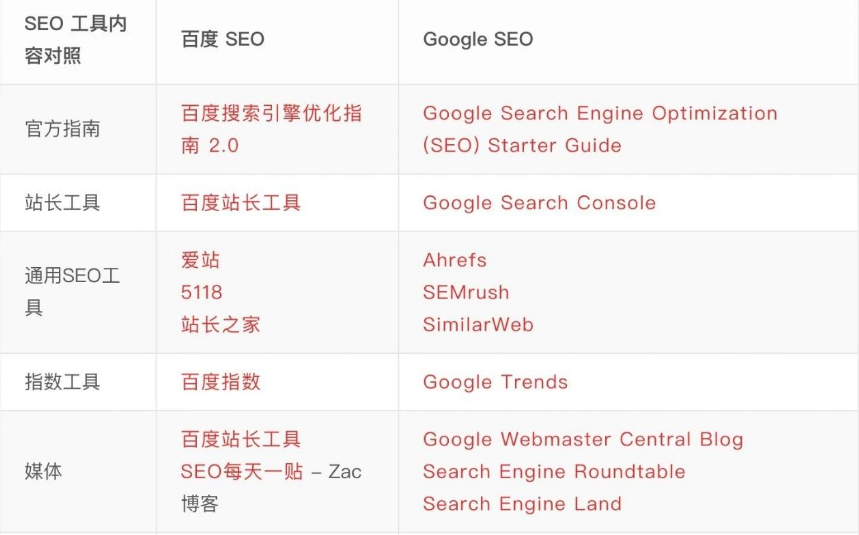Open Google Webmaster Central Blog link
The height and width of the screenshot is (535, 859).
(583, 439)
